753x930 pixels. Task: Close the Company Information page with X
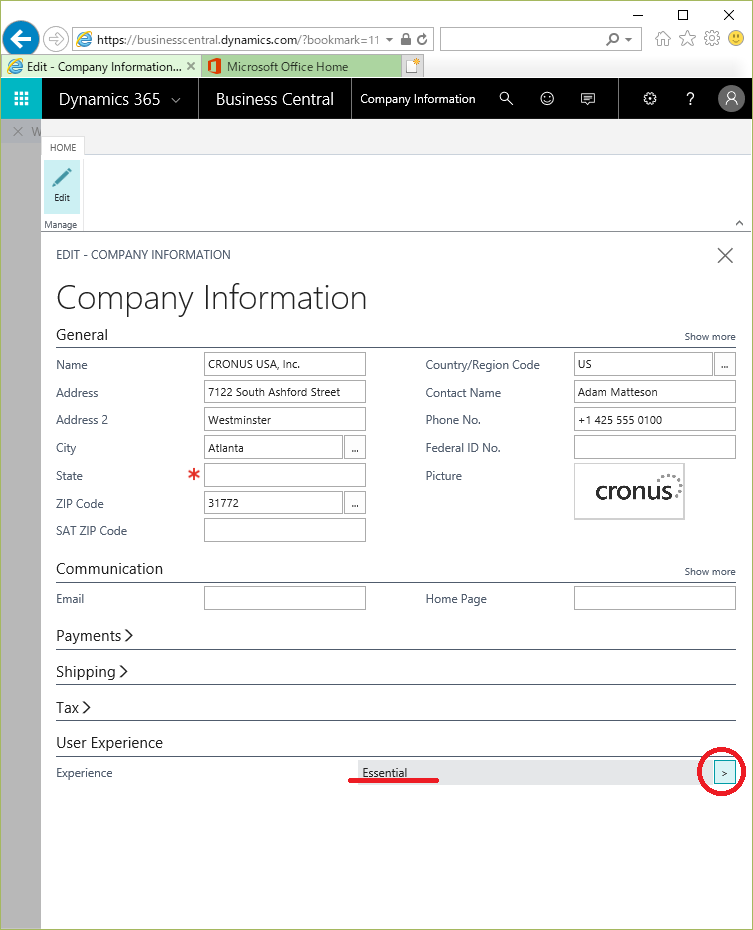tap(725, 256)
